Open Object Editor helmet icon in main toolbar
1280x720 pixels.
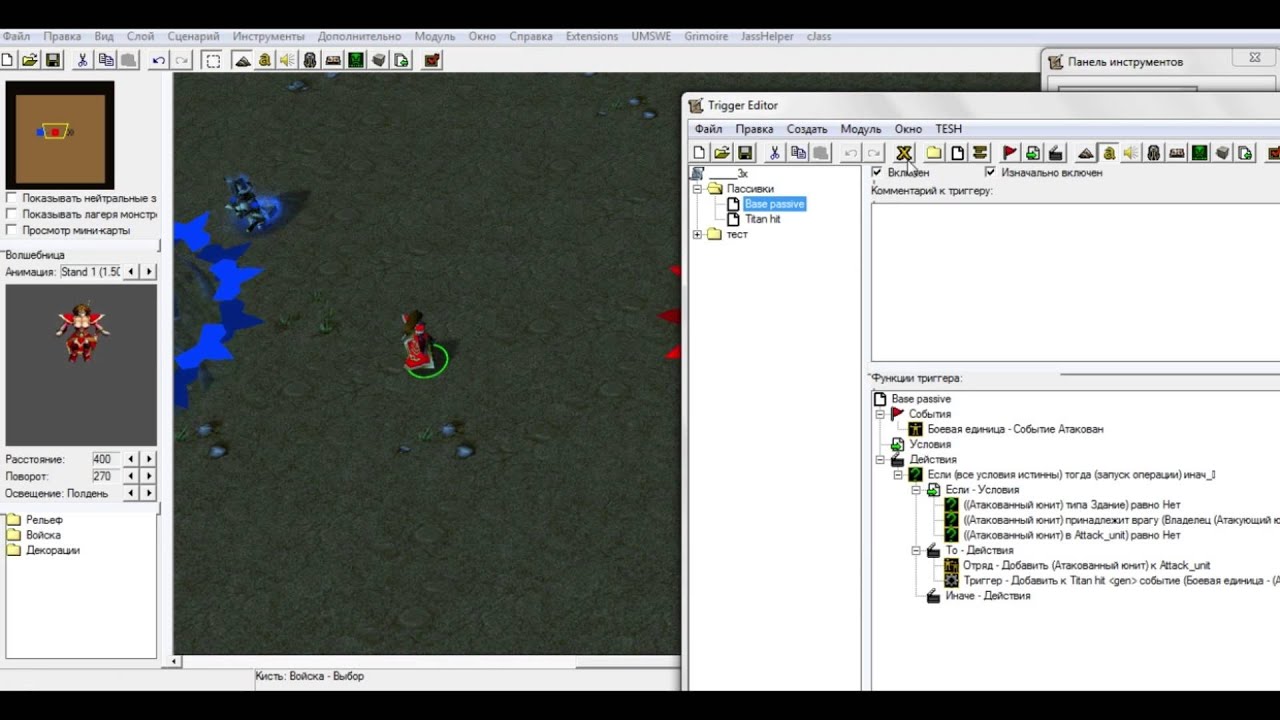click(310, 60)
